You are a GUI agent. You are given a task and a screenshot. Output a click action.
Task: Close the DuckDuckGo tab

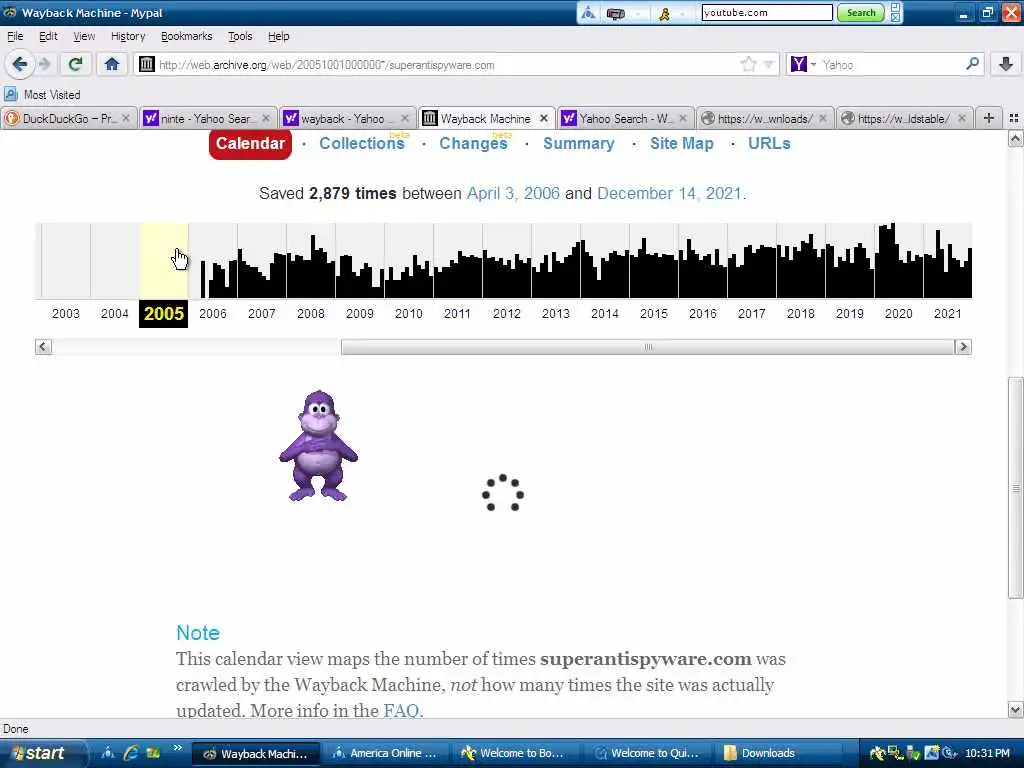point(126,118)
